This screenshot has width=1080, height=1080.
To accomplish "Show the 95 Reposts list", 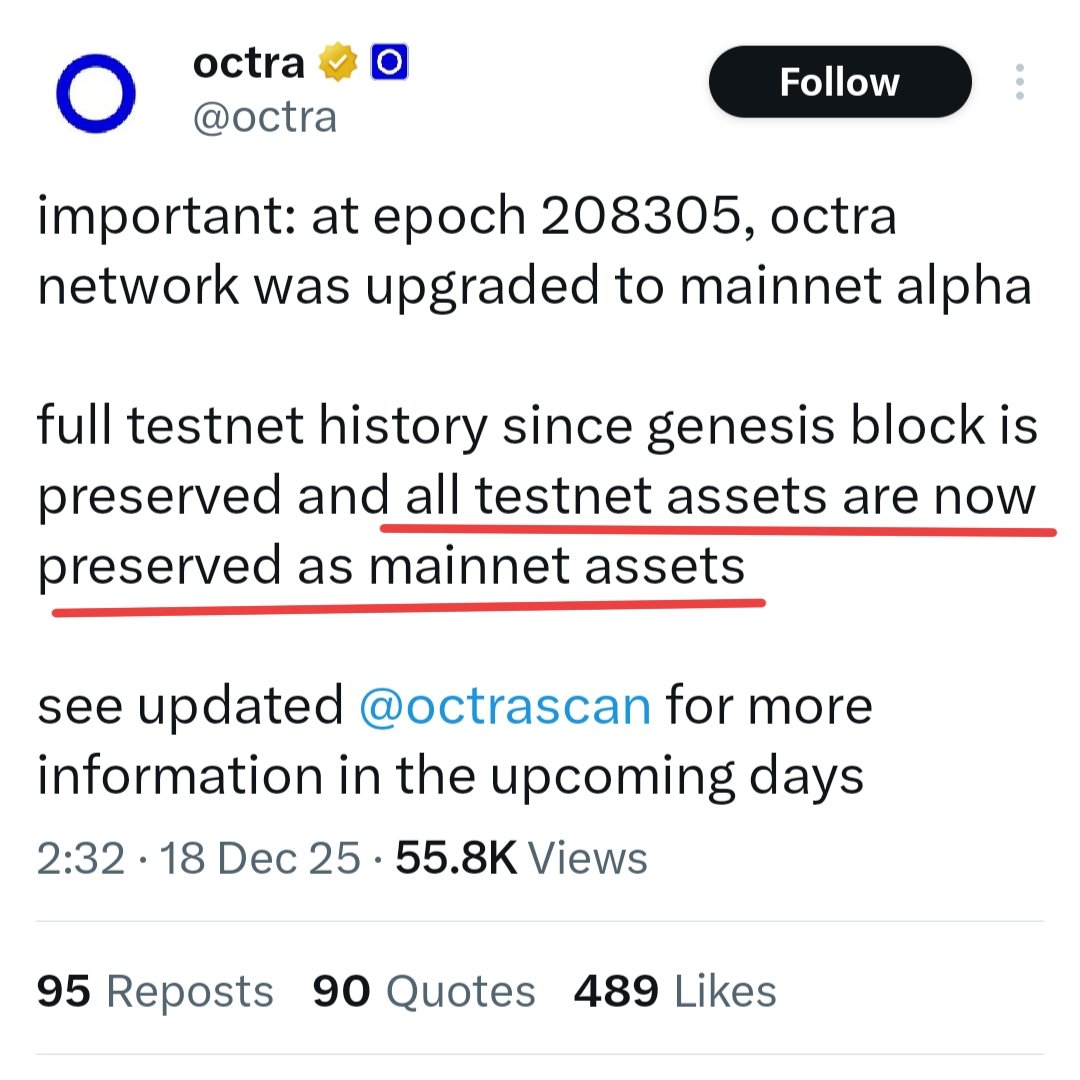I will pos(155,991).
